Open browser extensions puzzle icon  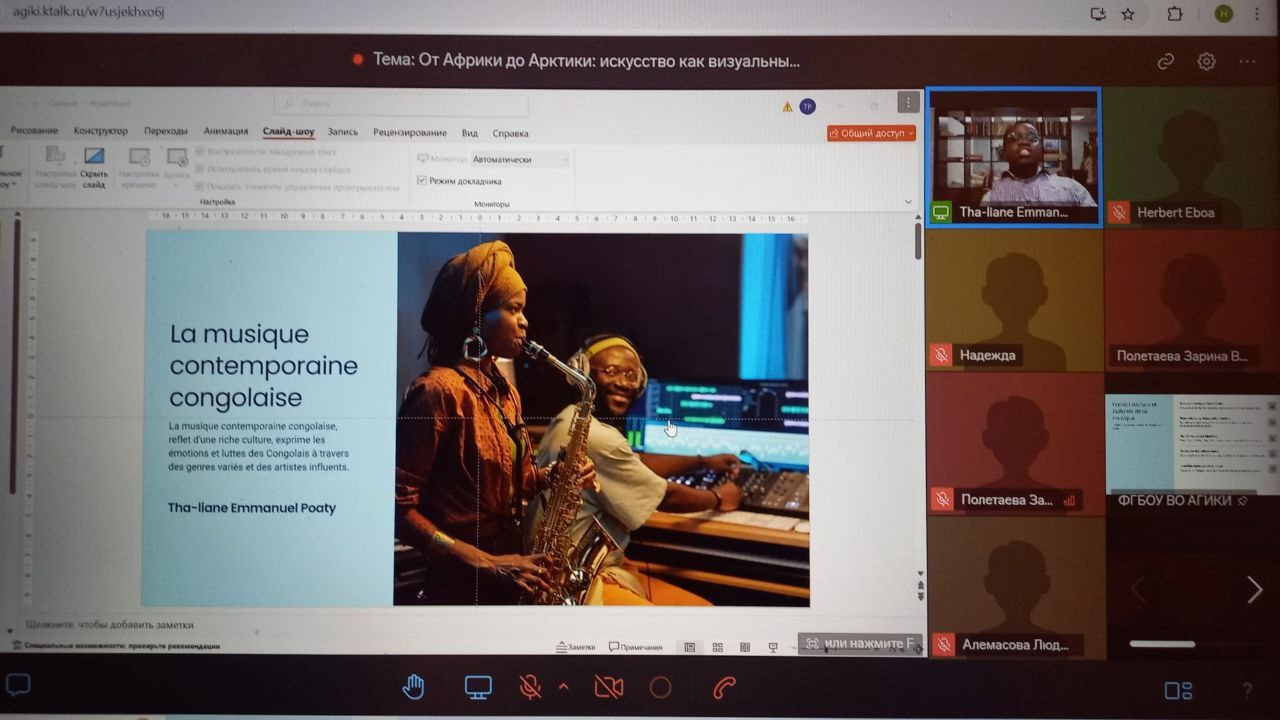[x=1174, y=14]
